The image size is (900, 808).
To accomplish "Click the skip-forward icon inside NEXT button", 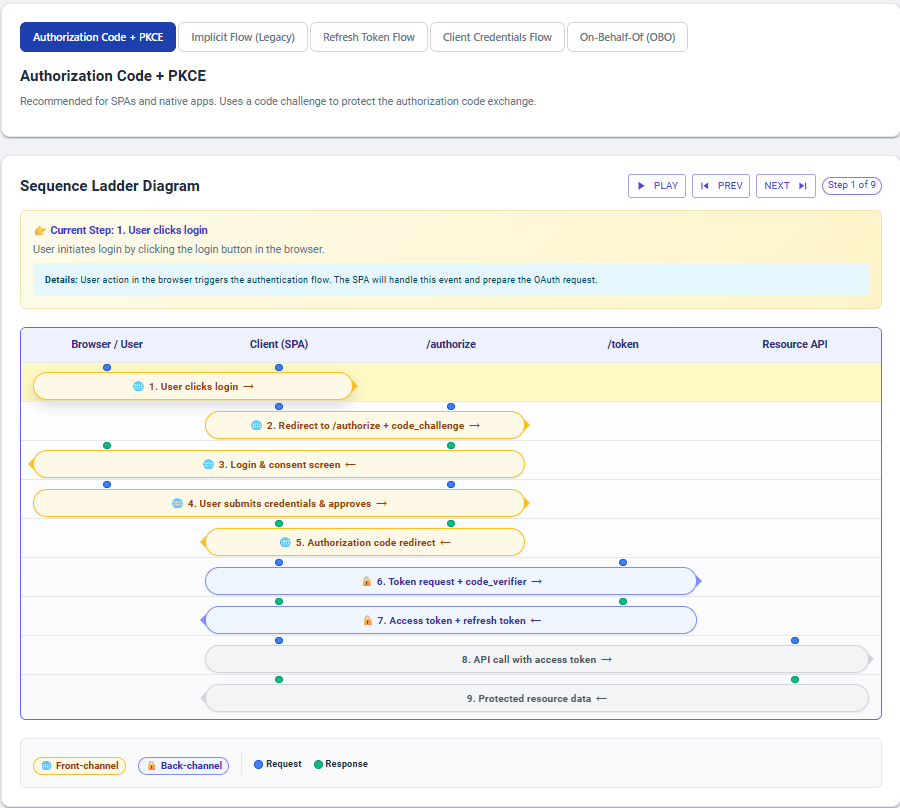I will (x=801, y=185).
